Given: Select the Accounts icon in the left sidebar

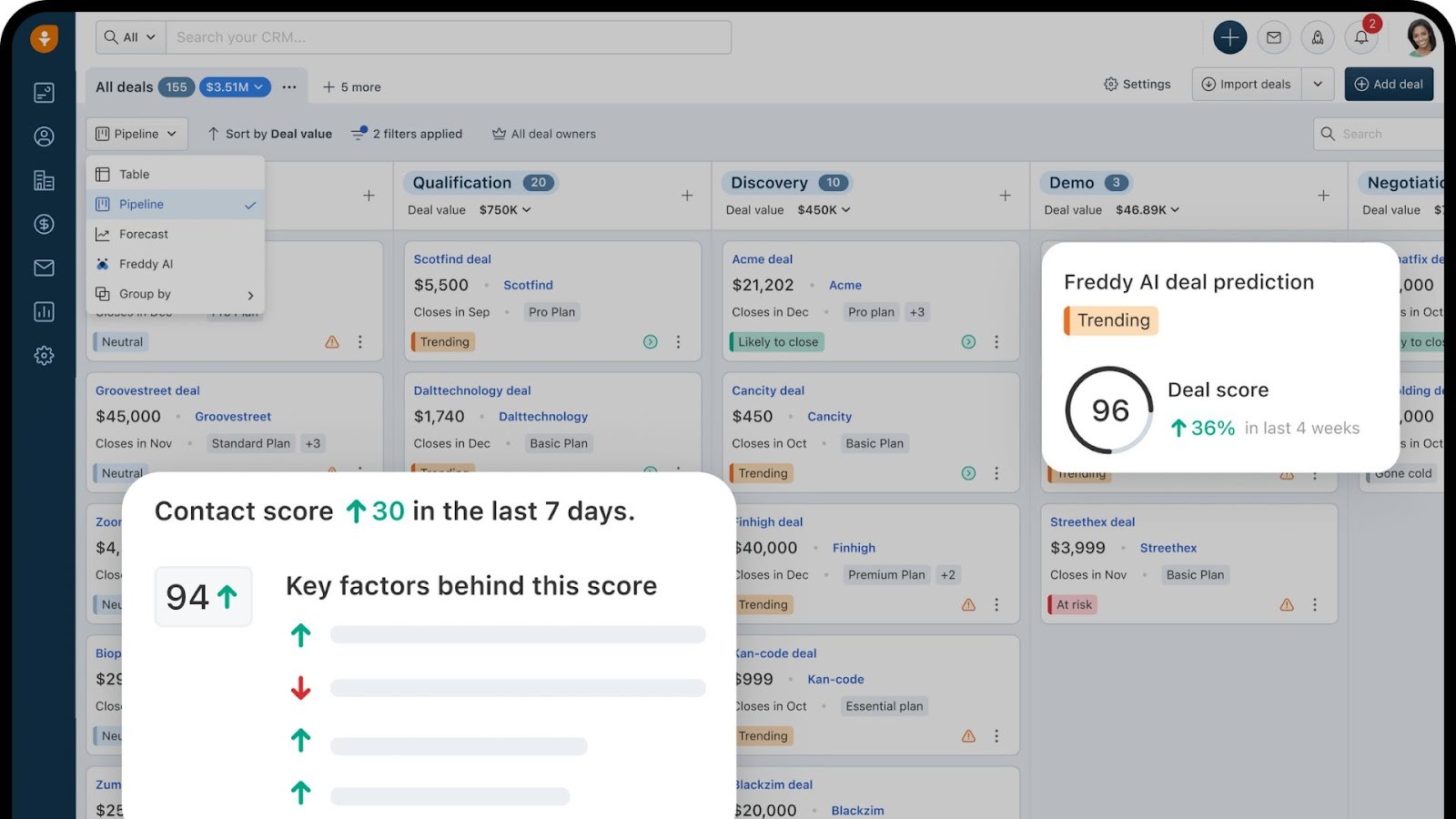Looking at the screenshot, I should (x=43, y=180).
